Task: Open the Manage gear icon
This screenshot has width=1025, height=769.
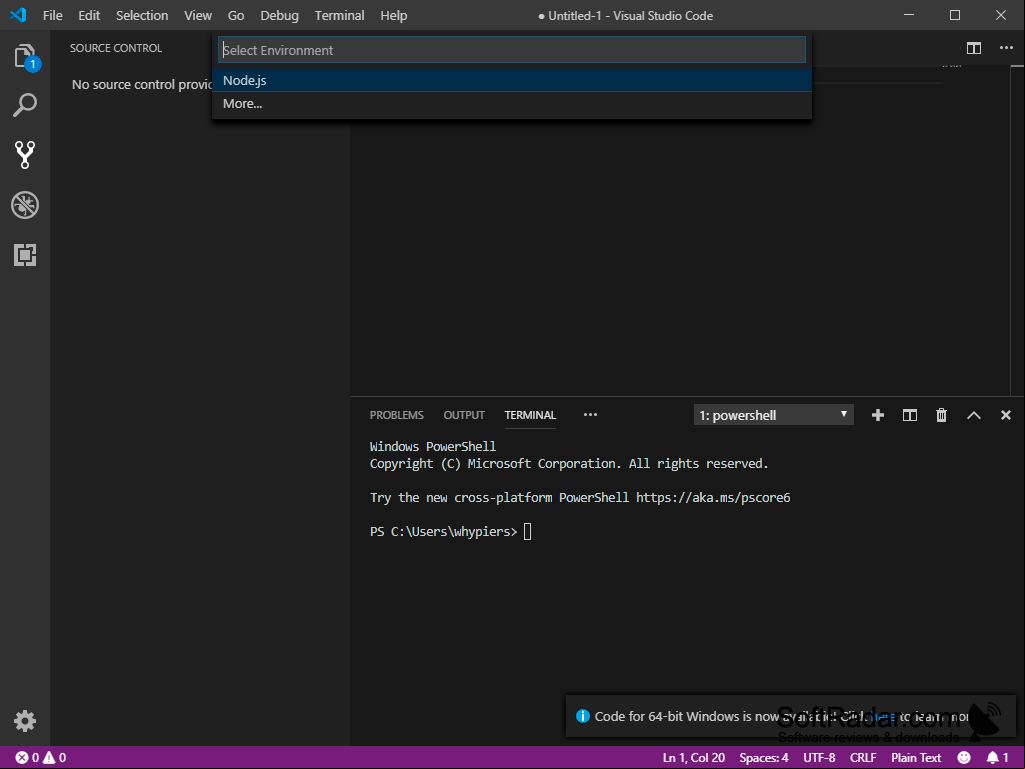Action: pos(25,721)
